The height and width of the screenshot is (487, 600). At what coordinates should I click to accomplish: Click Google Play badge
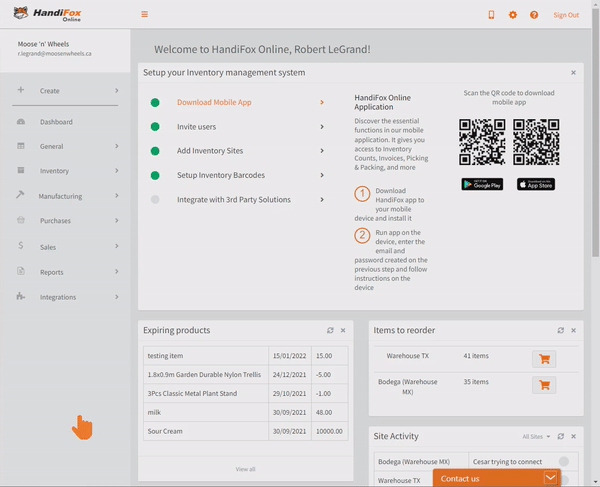click(482, 184)
